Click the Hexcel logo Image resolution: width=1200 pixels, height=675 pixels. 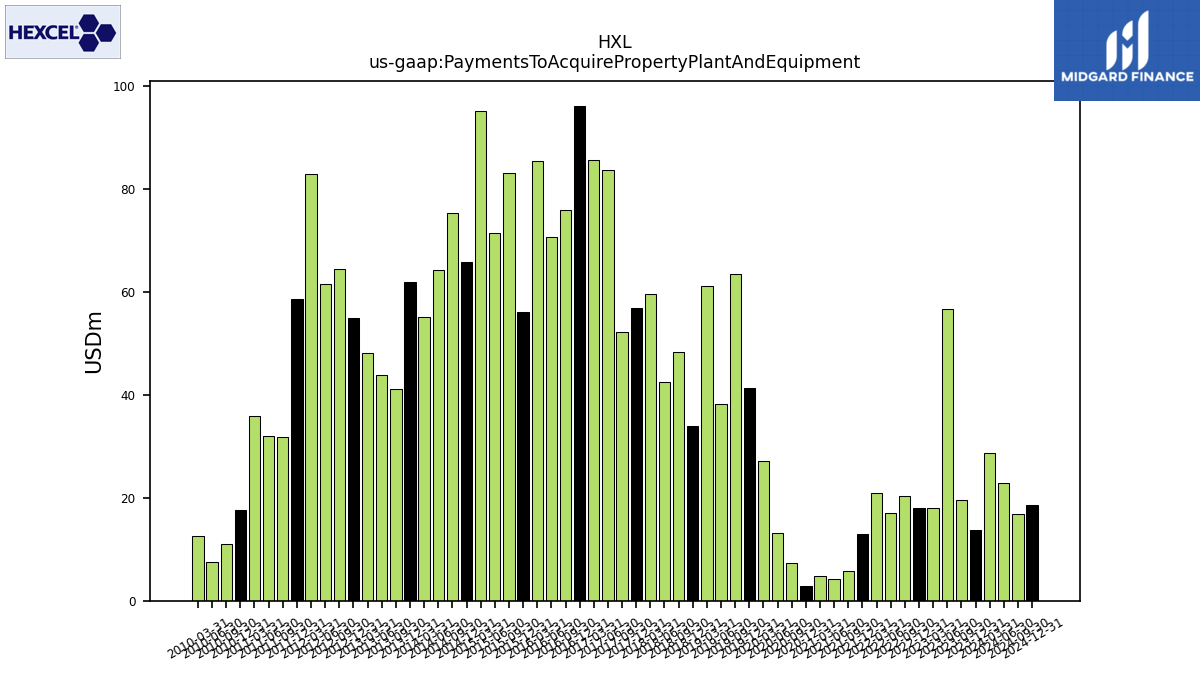tap(62, 32)
